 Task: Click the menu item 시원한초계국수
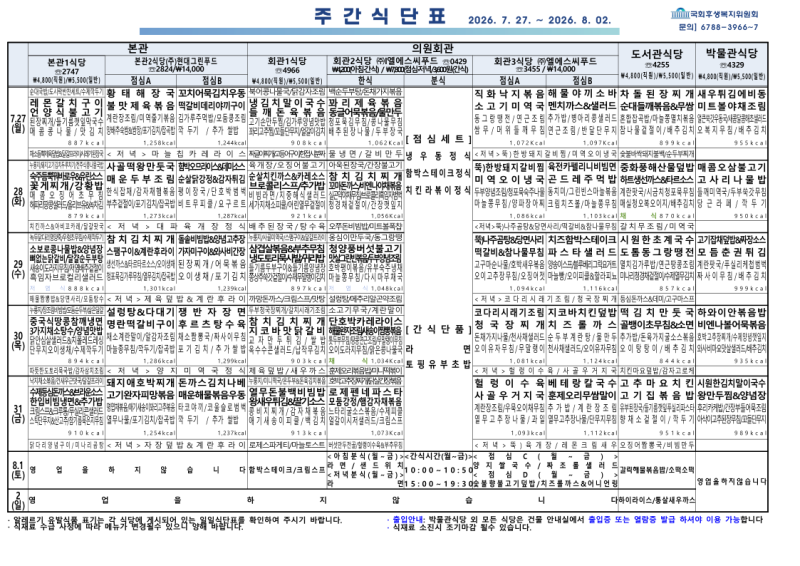[657, 239]
